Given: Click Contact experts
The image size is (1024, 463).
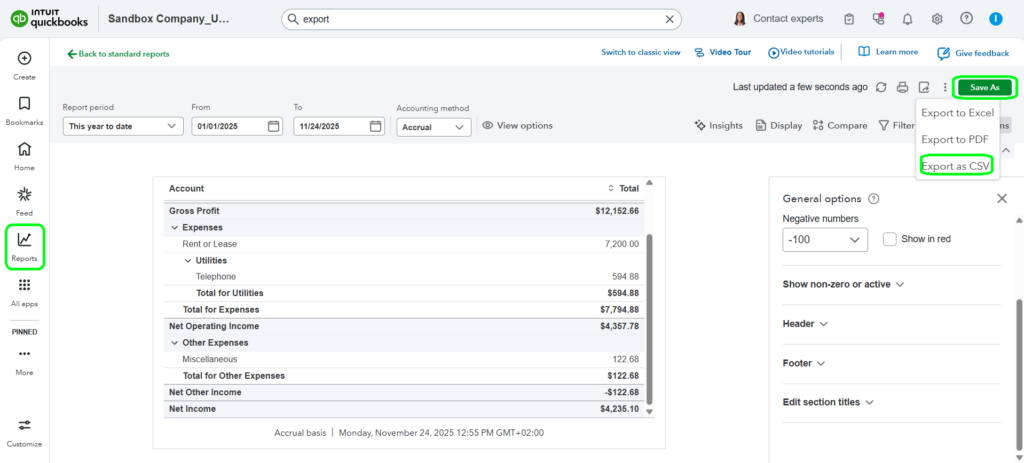Looking at the screenshot, I should click(x=778, y=19).
